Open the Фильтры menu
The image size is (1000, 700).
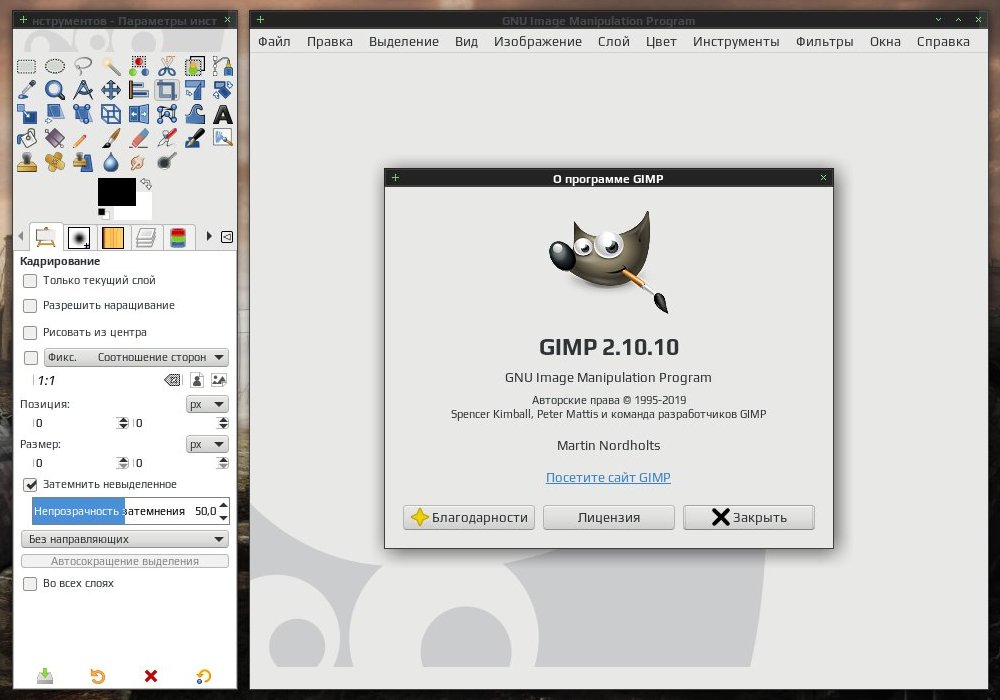coord(824,41)
